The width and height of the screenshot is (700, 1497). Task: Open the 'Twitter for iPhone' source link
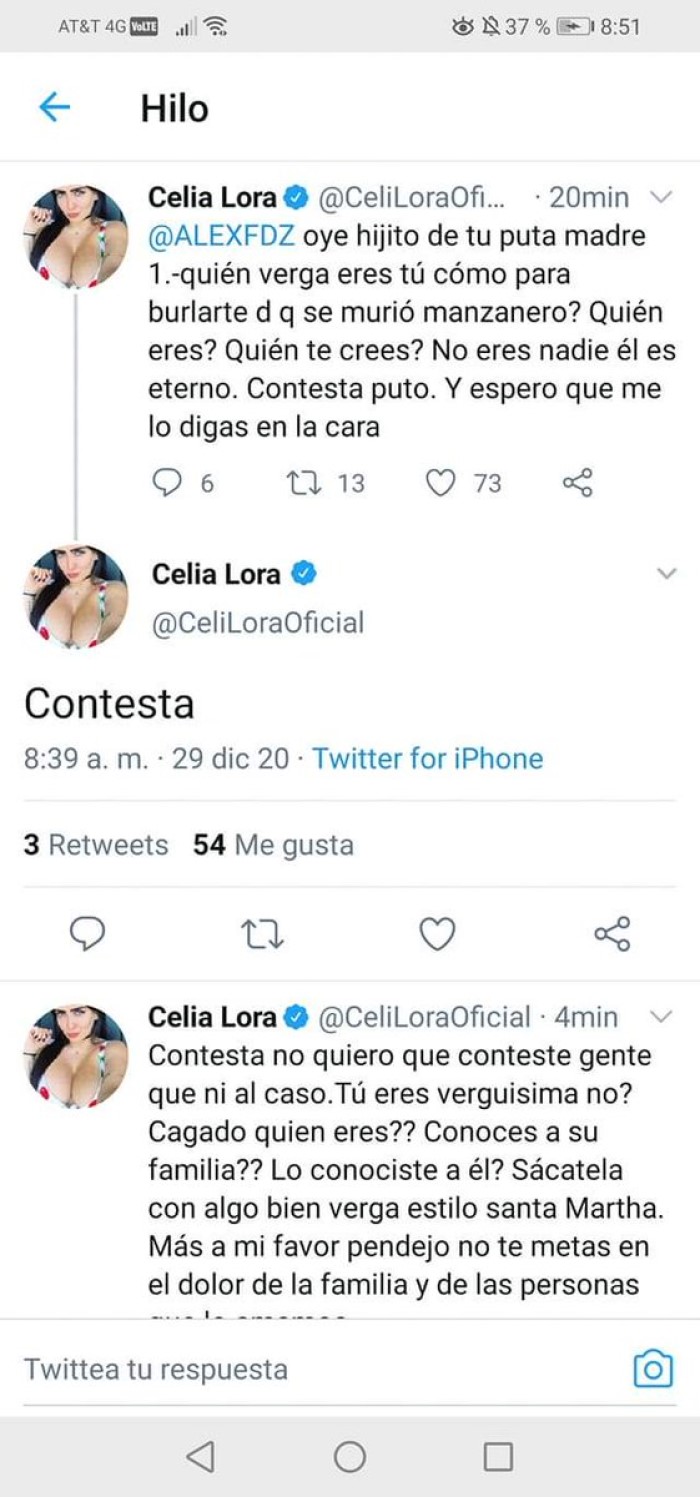(427, 758)
